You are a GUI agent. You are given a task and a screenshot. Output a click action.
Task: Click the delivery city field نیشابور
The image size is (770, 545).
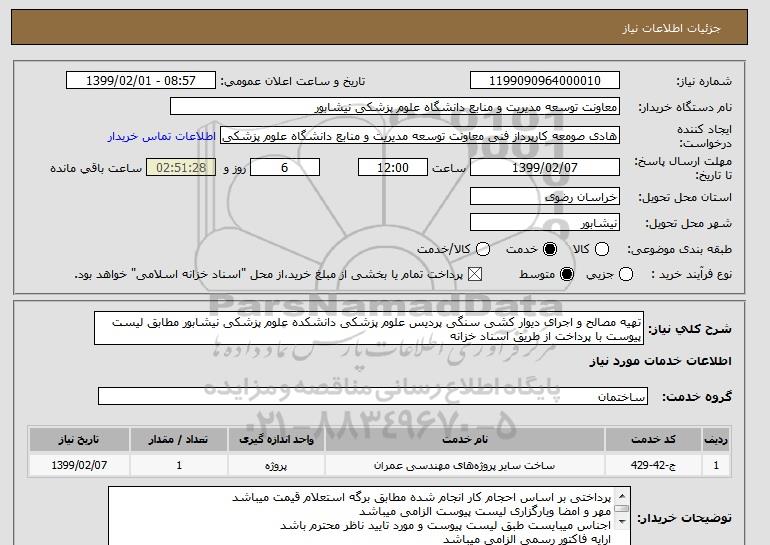545,222
